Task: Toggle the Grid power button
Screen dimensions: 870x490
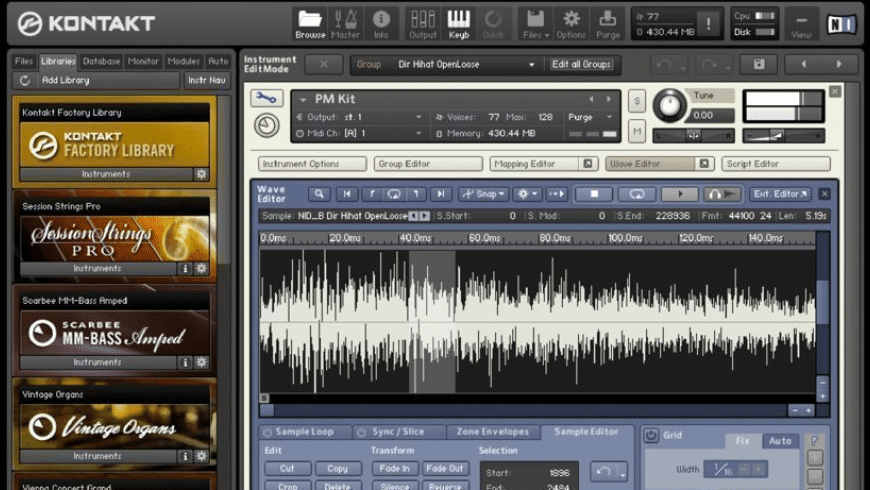Action: [x=651, y=436]
